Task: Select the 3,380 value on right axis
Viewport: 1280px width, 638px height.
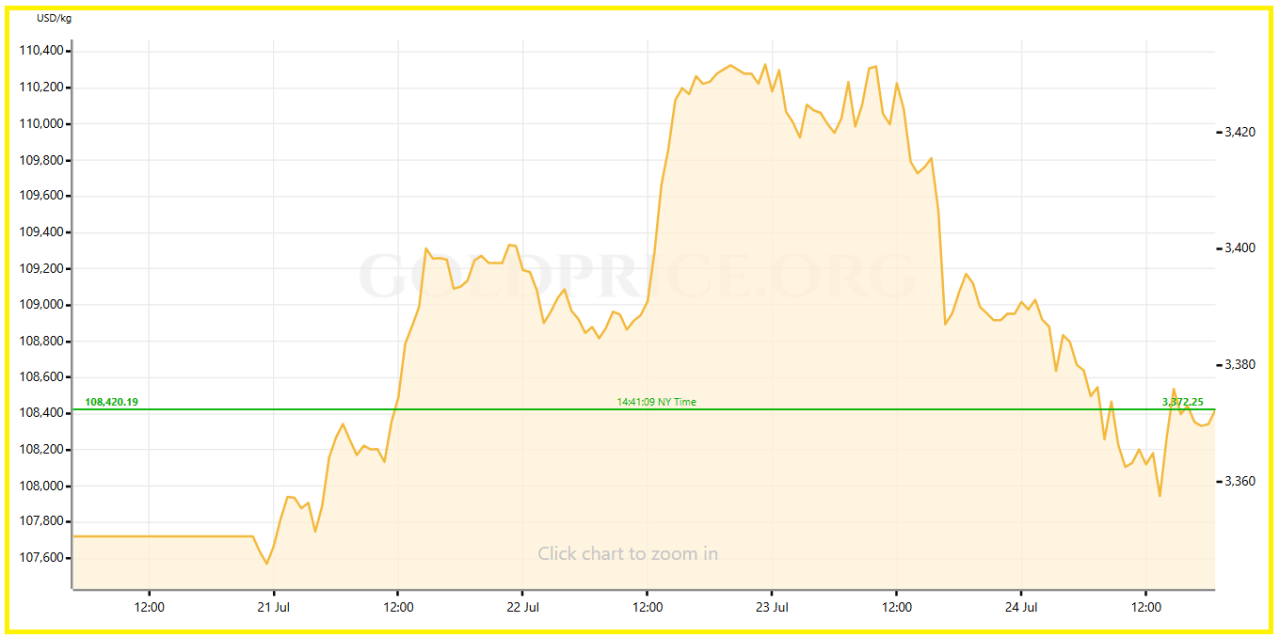Action: pyautogui.click(x=1239, y=365)
